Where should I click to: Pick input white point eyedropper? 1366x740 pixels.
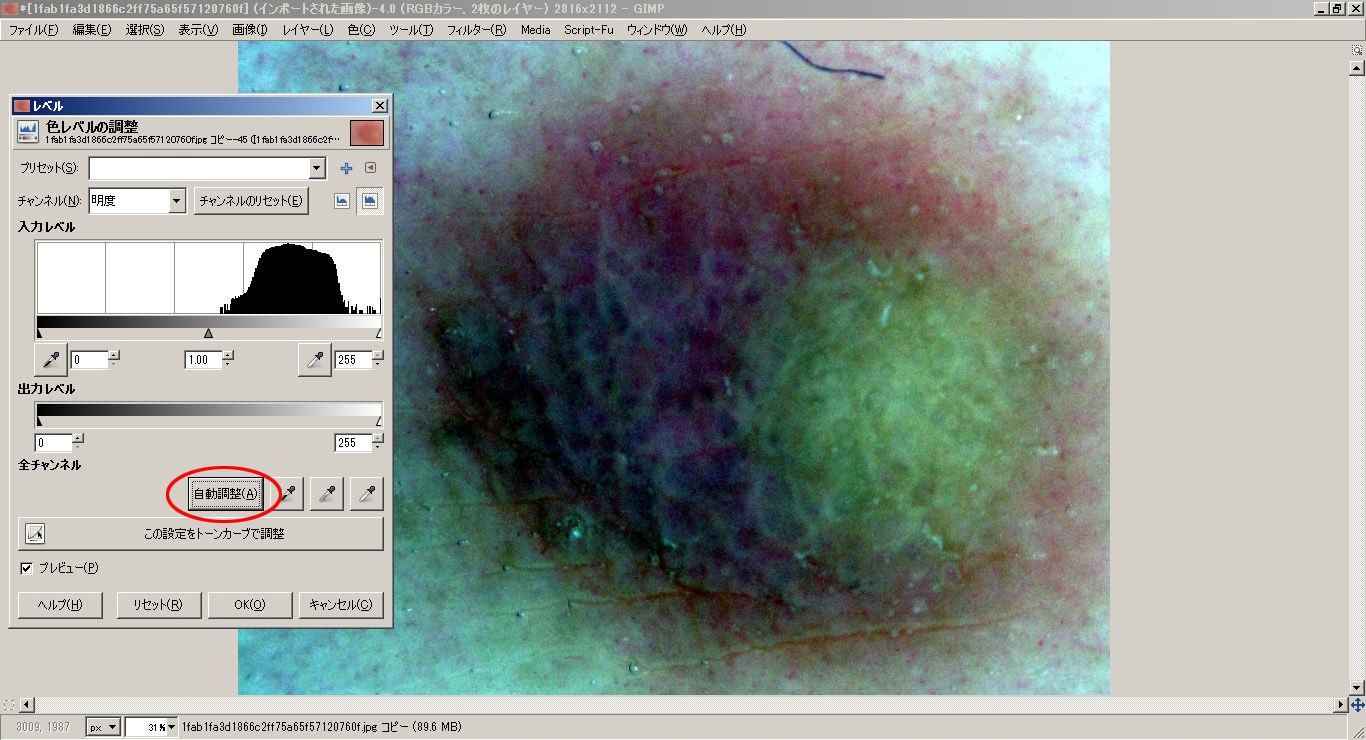(x=314, y=359)
